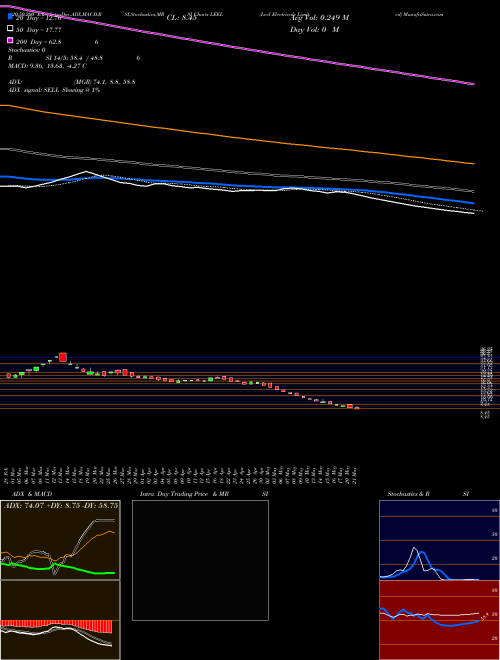Click the 'Day Vol: 0 M' text
The width and height of the screenshot is (500, 660).
point(314,30)
